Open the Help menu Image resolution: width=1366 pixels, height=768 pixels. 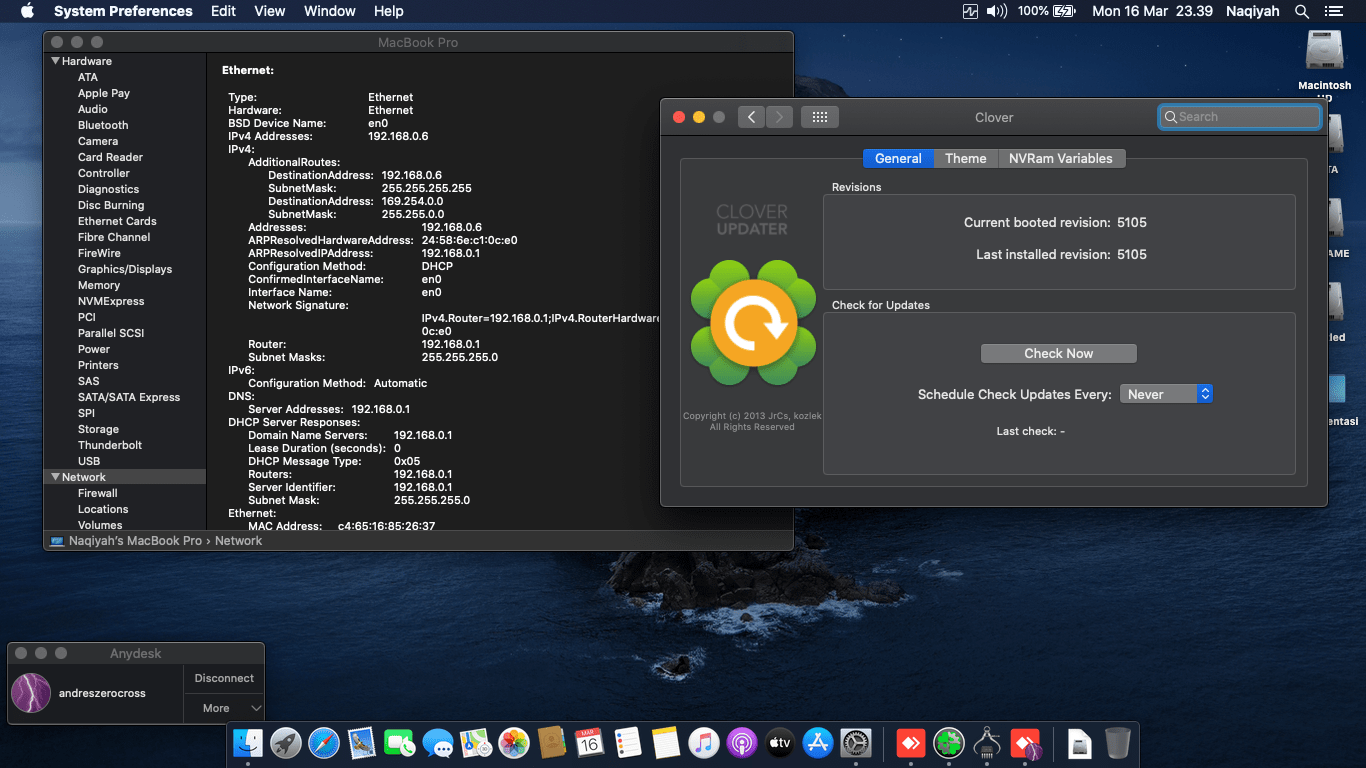pos(388,11)
